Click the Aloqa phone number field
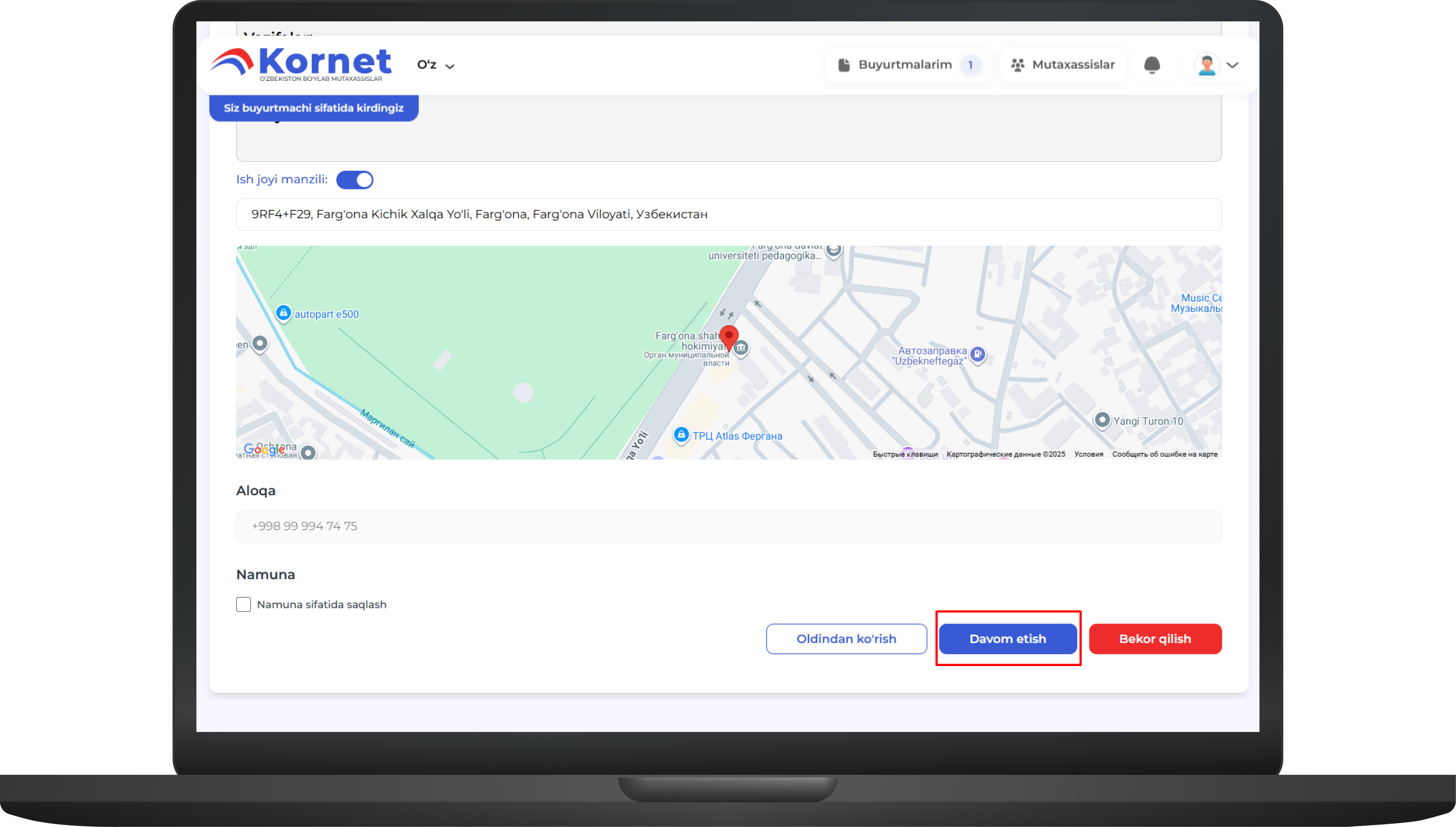The width and height of the screenshot is (1456, 827). (x=728, y=526)
